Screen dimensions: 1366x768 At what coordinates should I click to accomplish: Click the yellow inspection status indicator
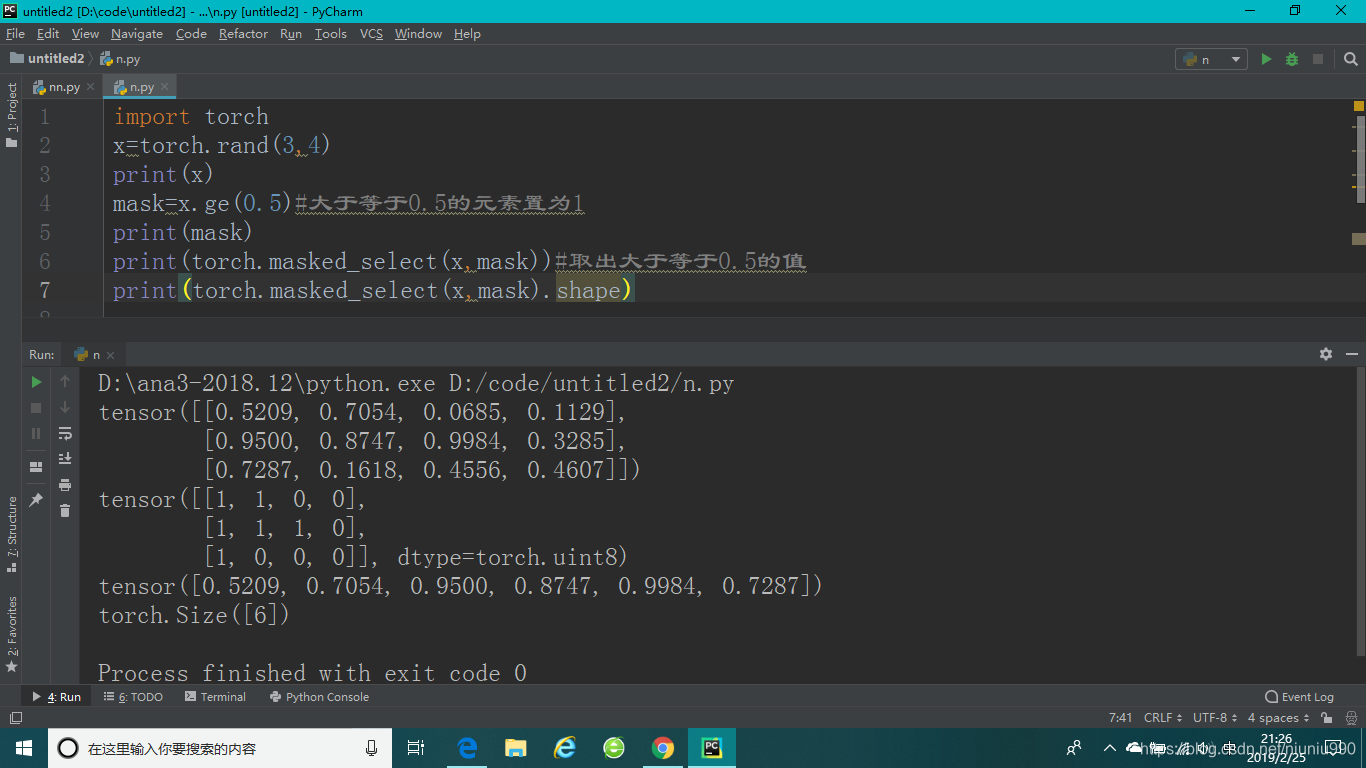click(1359, 105)
